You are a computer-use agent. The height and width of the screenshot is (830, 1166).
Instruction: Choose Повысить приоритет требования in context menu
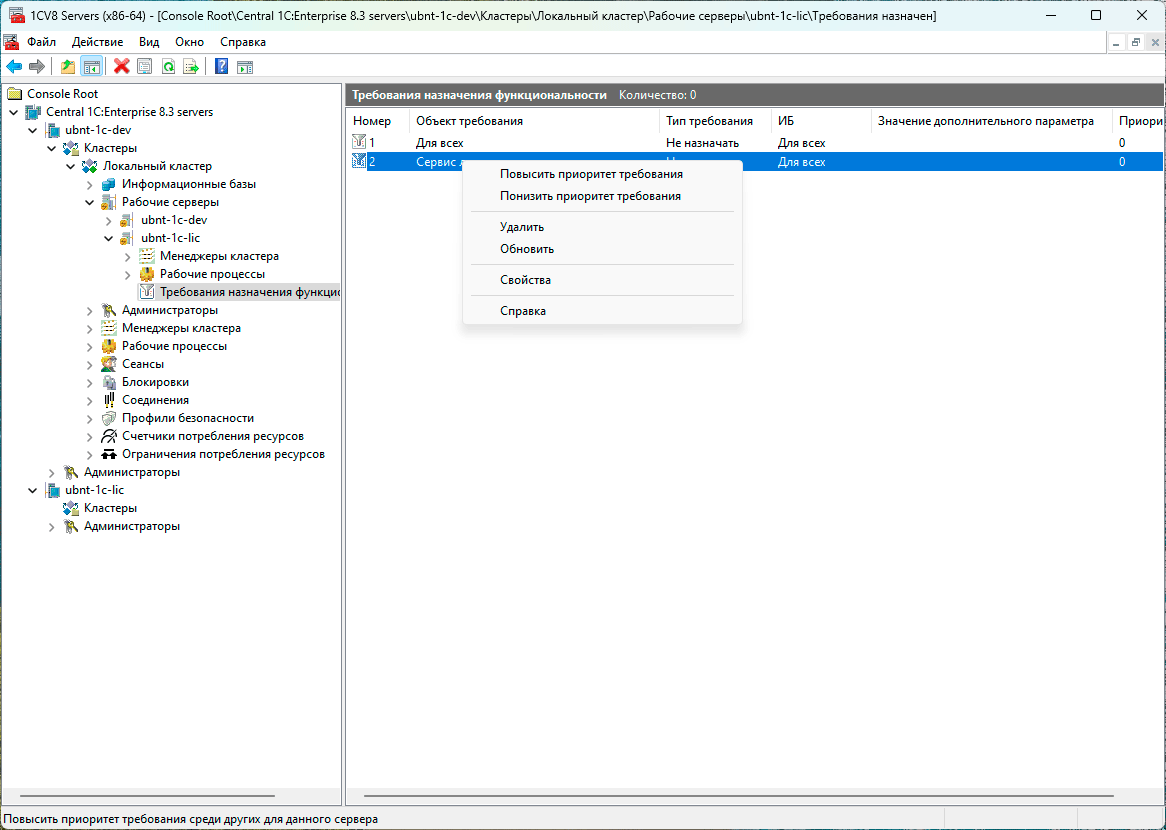[x=591, y=174]
